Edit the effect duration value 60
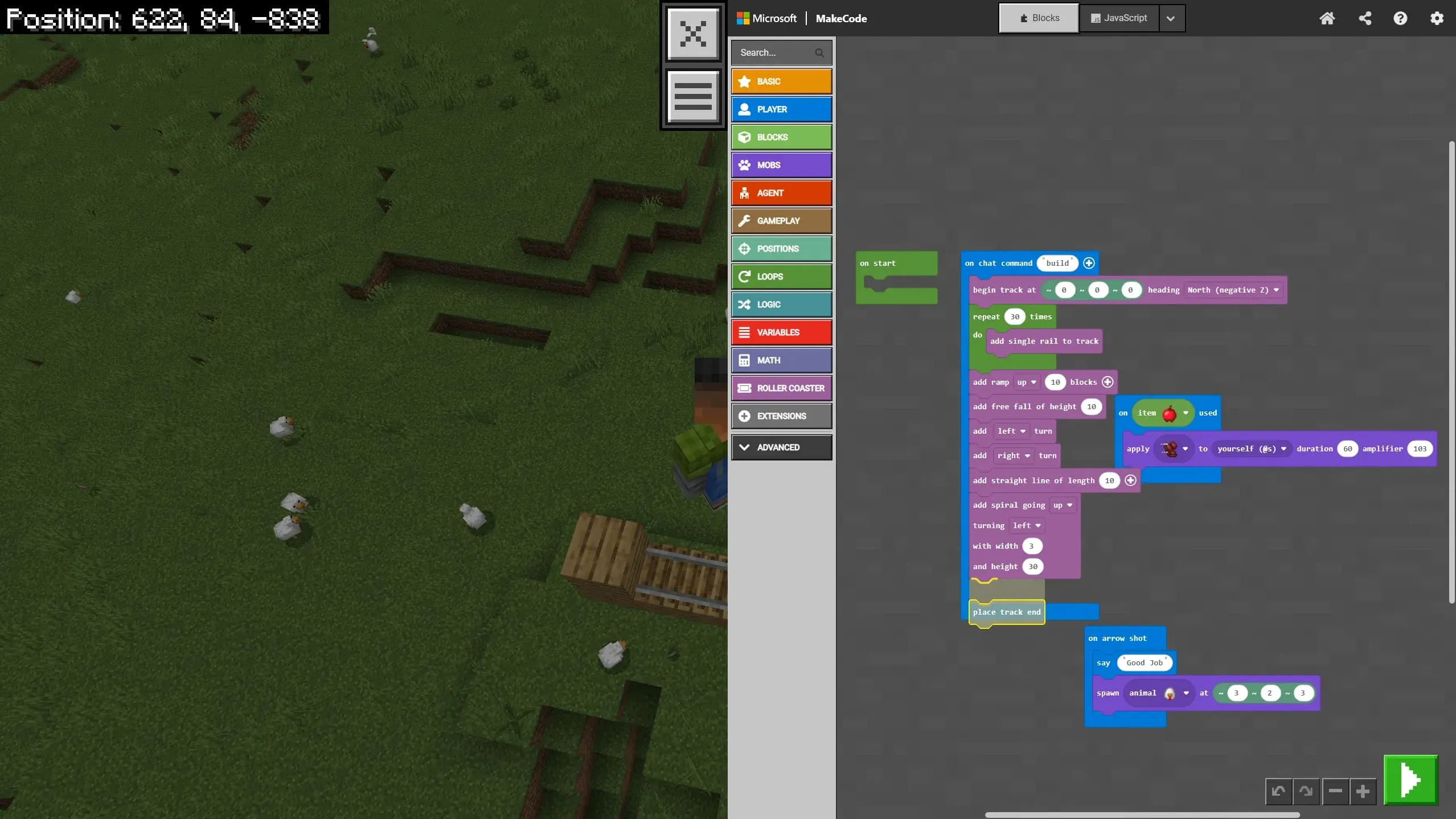Image resolution: width=1456 pixels, height=819 pixels. (1347, 449)
